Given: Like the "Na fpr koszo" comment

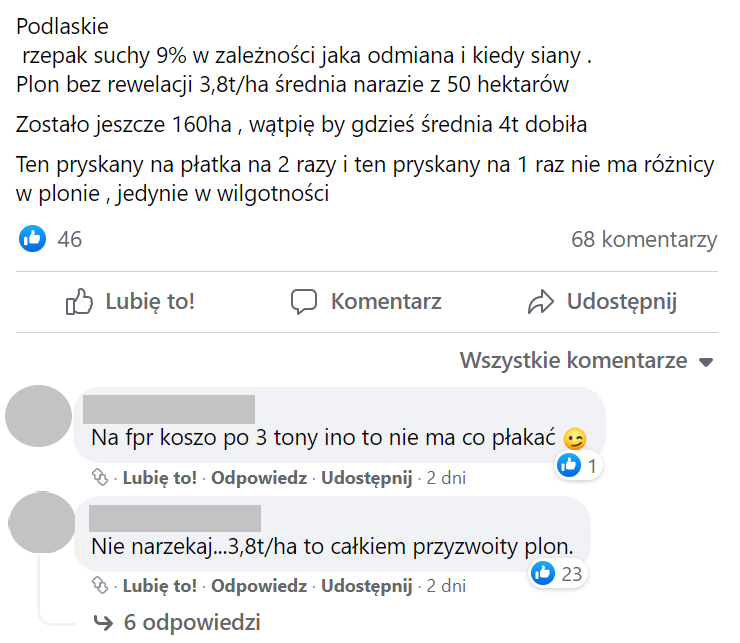Looking at the screenshot, I should [x=160, y=478].
